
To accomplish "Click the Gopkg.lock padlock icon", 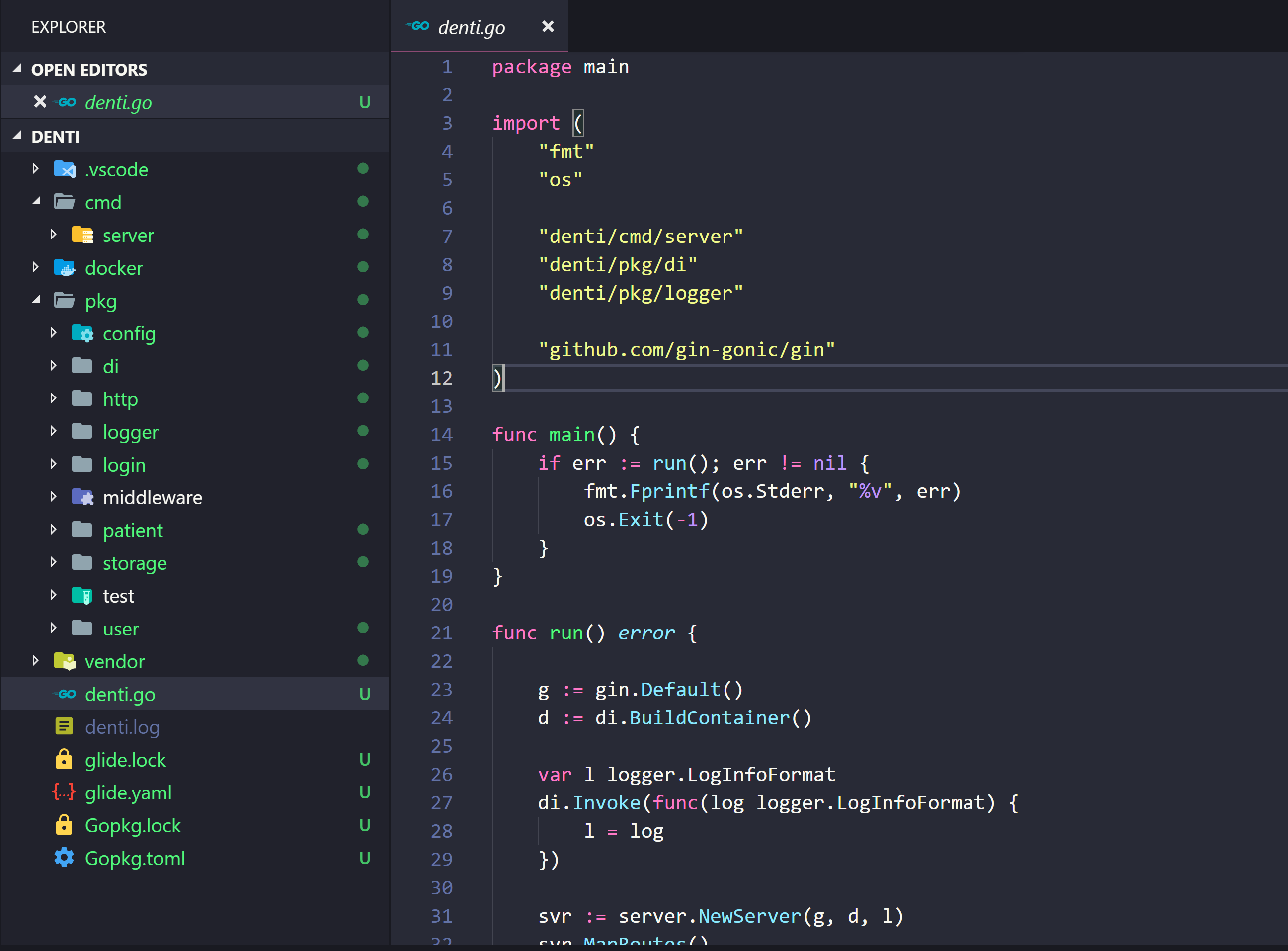I will point(64,825).
